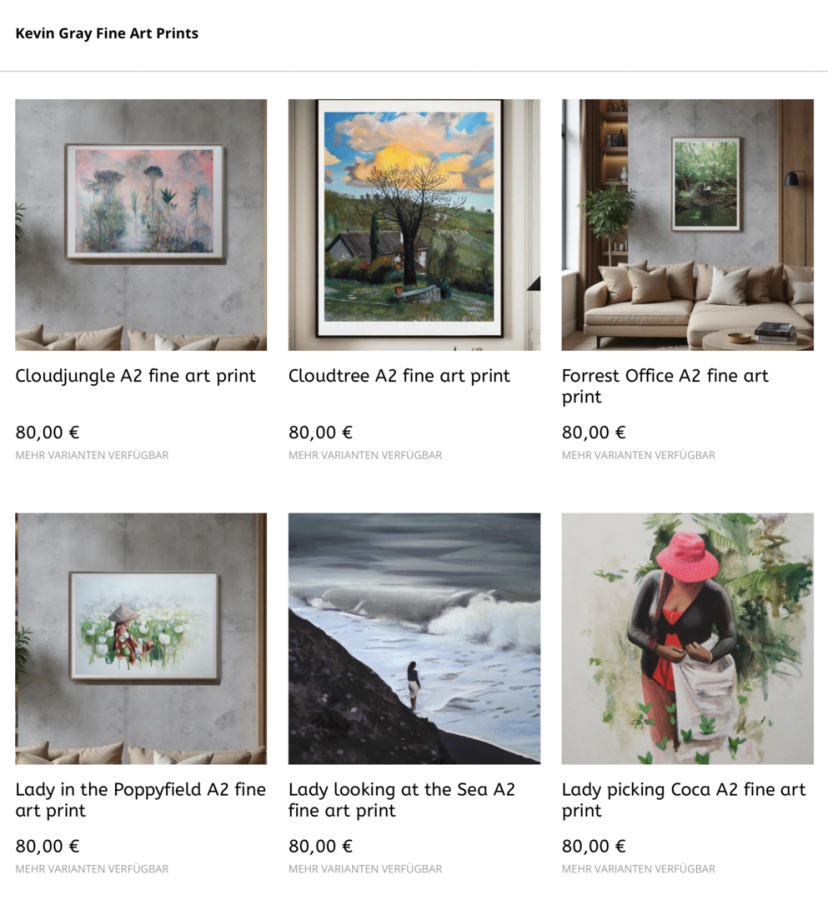Click the Cloudjungle A2 fine art print title
The height and width of the screenshot is (900, 828).
click(x=135, y=376)
